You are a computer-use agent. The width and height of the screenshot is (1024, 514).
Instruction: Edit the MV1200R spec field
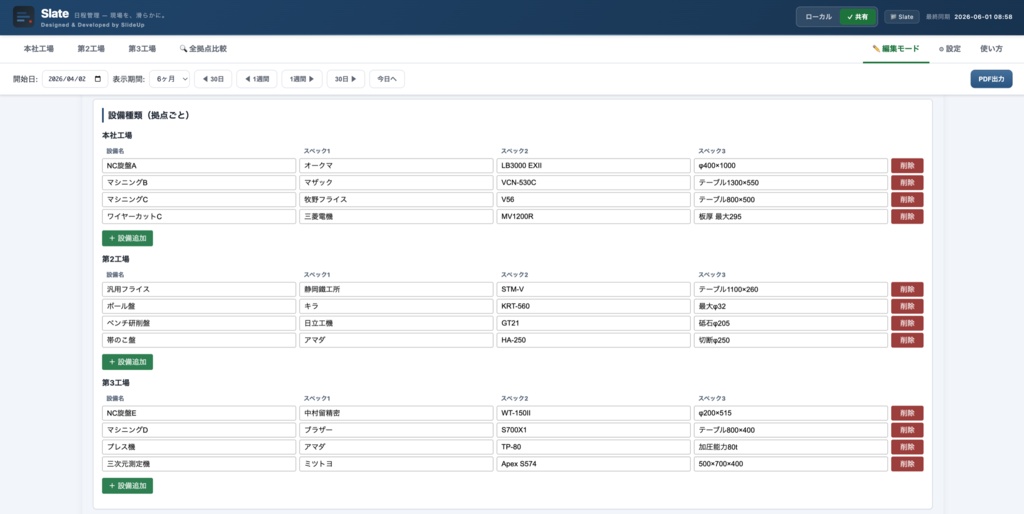(594, 217)
